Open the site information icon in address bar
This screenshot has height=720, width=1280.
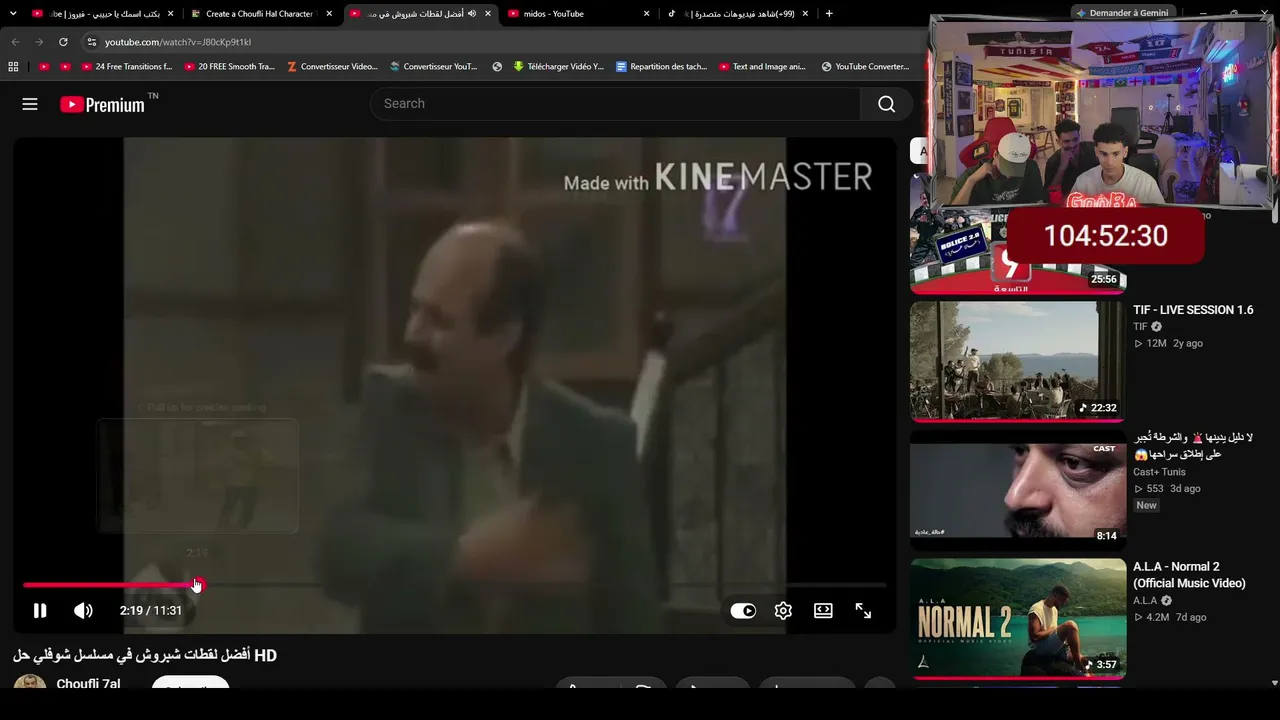91,42
